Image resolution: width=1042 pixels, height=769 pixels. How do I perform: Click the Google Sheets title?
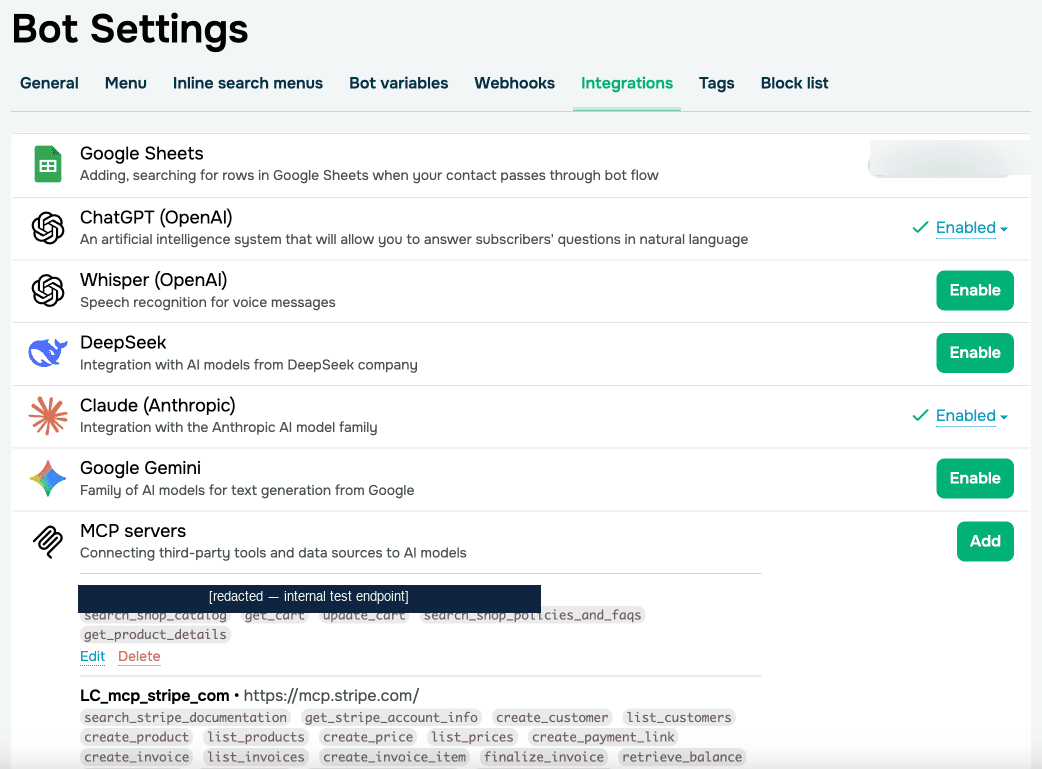click(x=142, y=154)
